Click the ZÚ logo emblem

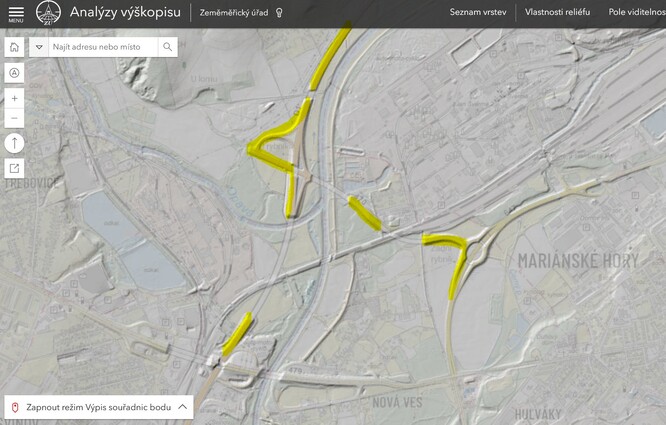click(x=48, y=13)
